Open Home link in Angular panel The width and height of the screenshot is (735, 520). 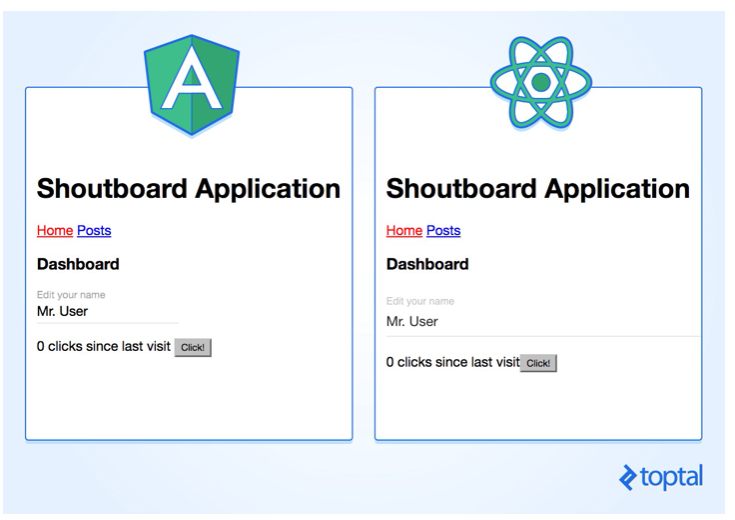point(55,231)
